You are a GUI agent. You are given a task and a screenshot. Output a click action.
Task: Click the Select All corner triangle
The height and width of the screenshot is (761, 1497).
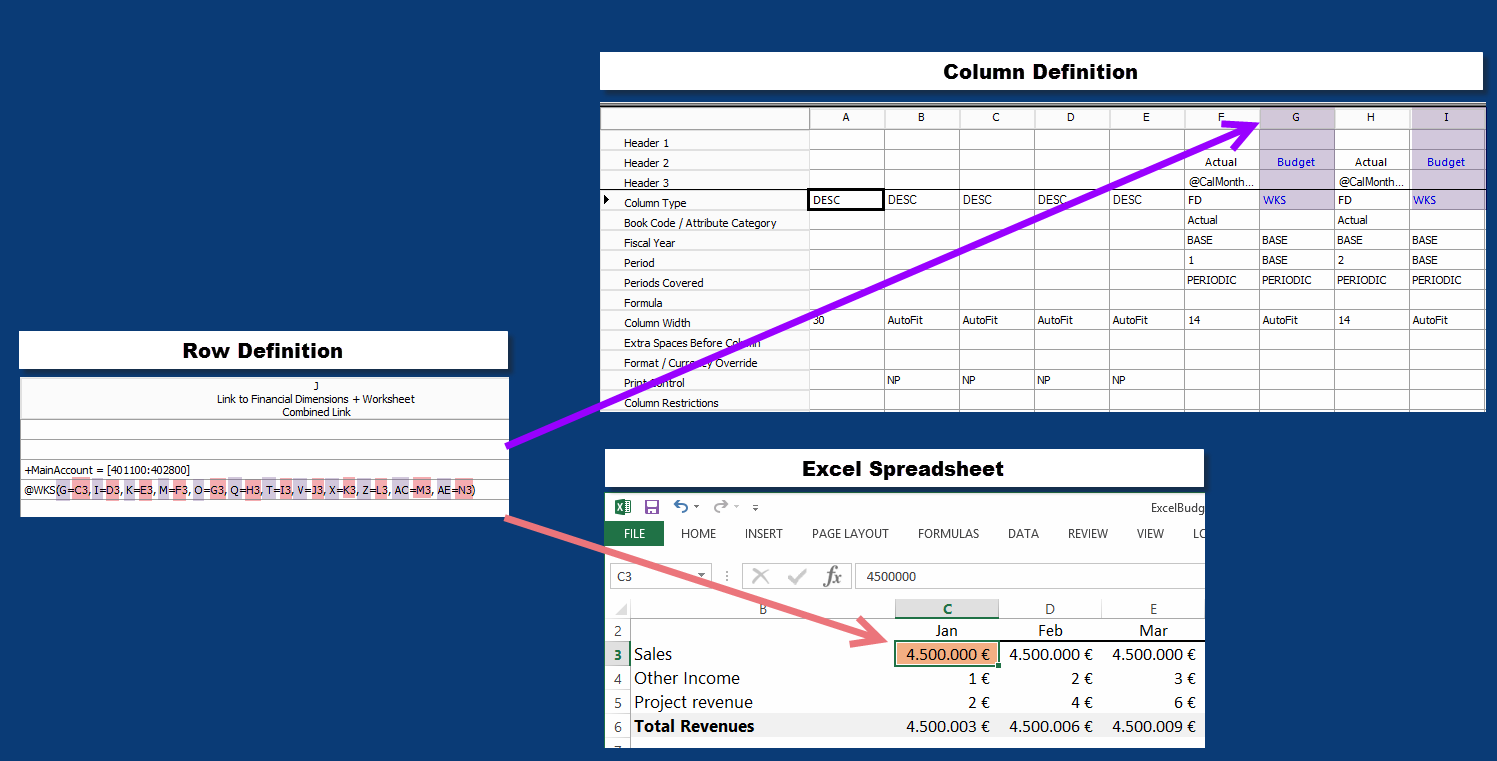(x=620, y=609)
